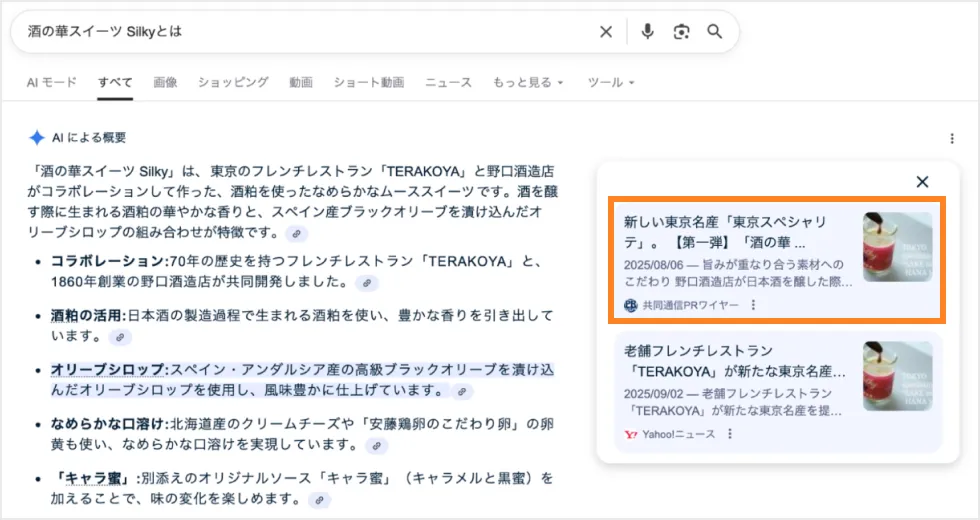Viewport: 980px width, 520px height.
Task: Click source link icon after オリーブシロップ bullet
Action: pos(461,391)
